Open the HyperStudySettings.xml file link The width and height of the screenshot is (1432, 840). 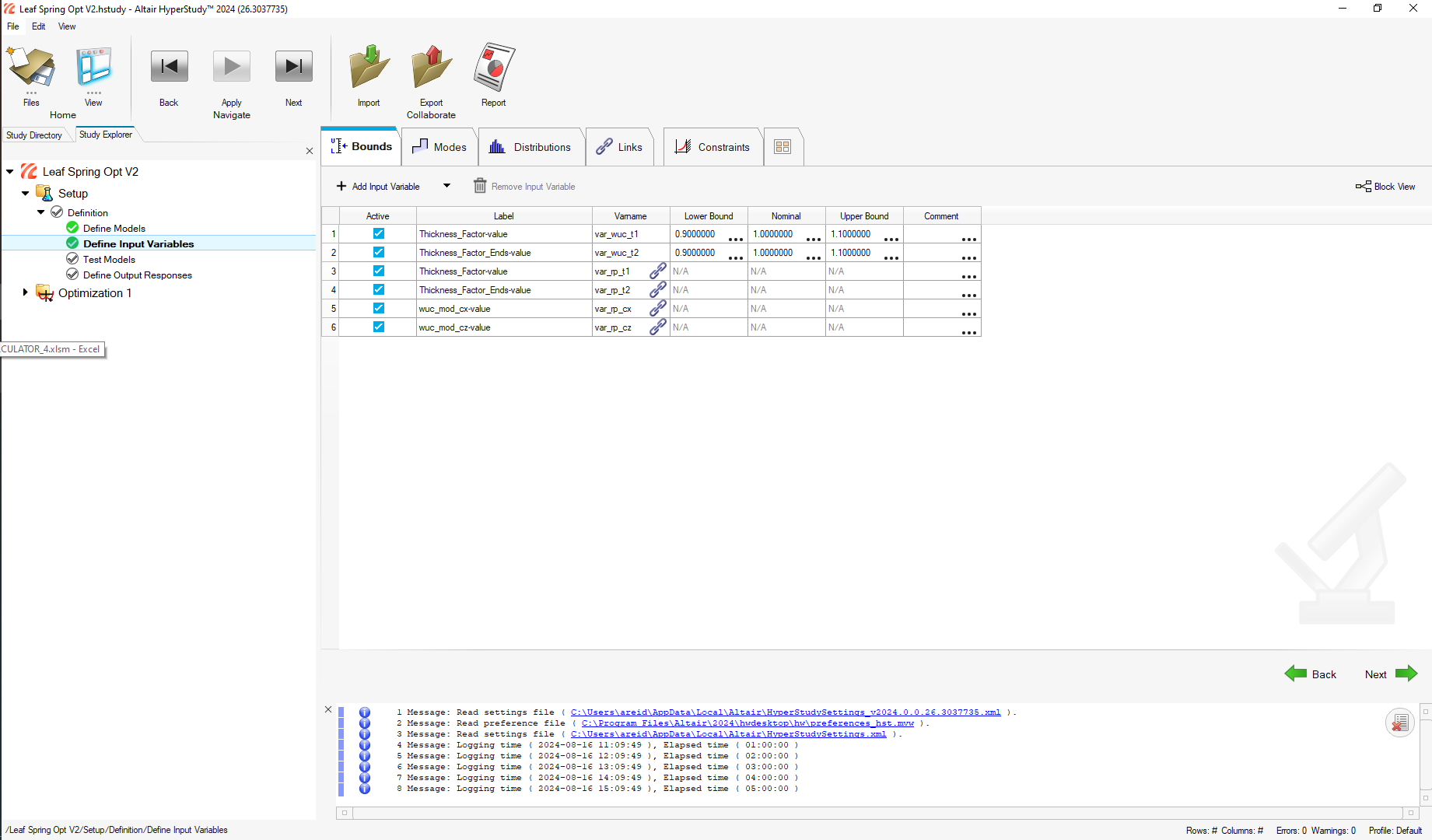click(x=728, y=734)
